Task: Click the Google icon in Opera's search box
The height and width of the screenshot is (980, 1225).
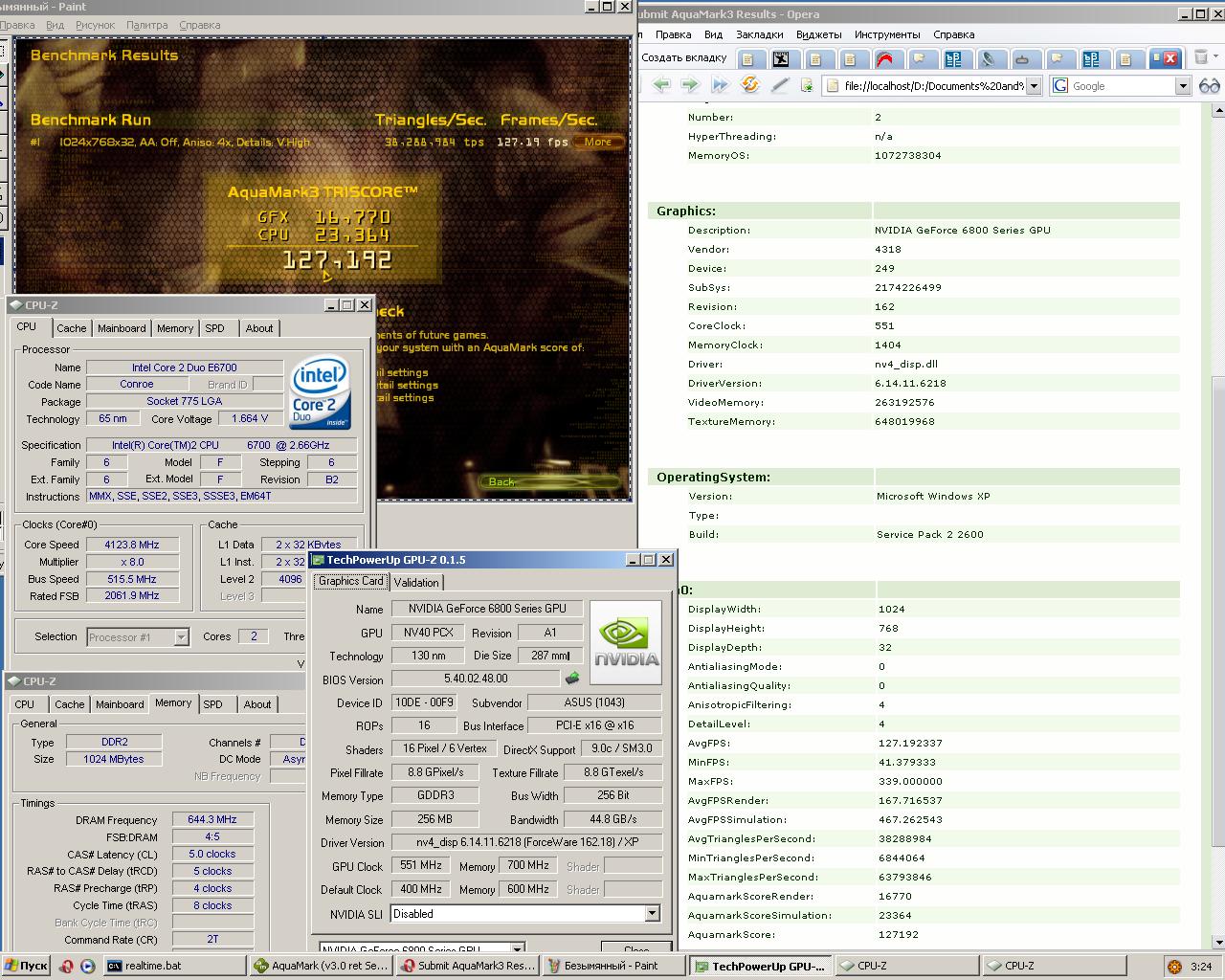Action: (x=1060, y=85)
